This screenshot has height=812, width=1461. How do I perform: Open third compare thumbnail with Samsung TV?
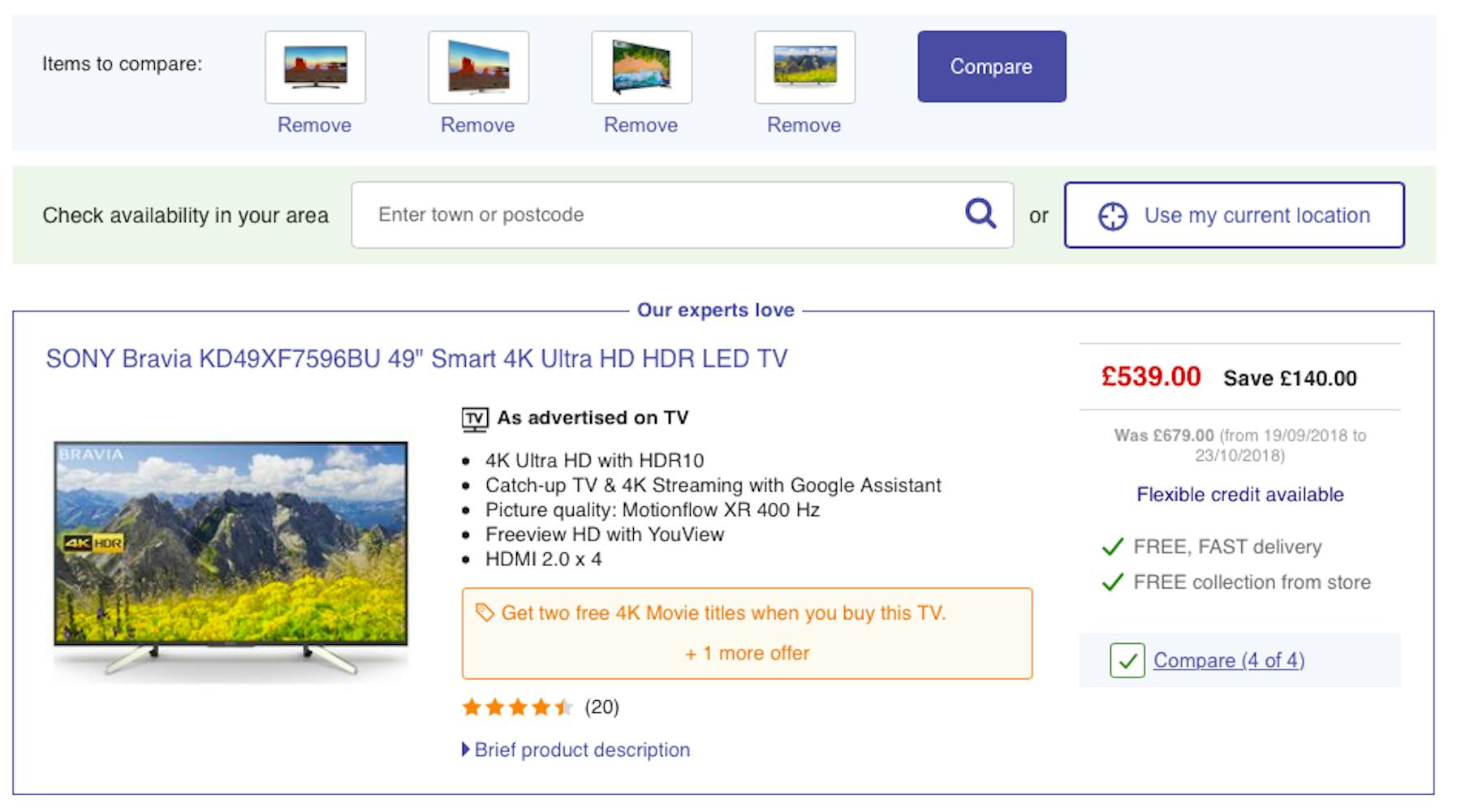642,67
